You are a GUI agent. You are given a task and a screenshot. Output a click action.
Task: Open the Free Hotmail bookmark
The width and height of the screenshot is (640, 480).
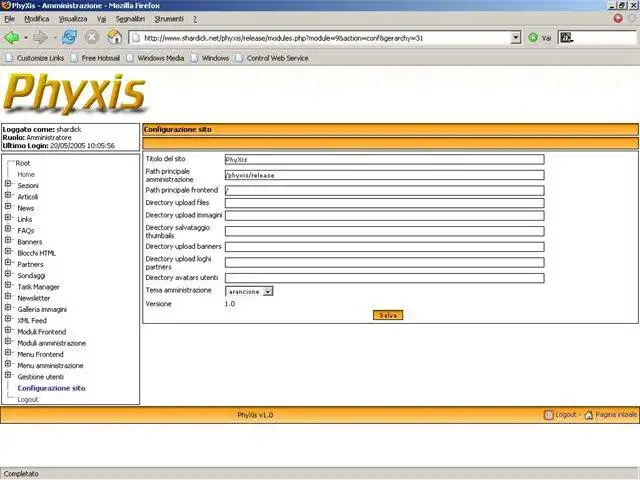pyautogui.click(x=95, y=58)
